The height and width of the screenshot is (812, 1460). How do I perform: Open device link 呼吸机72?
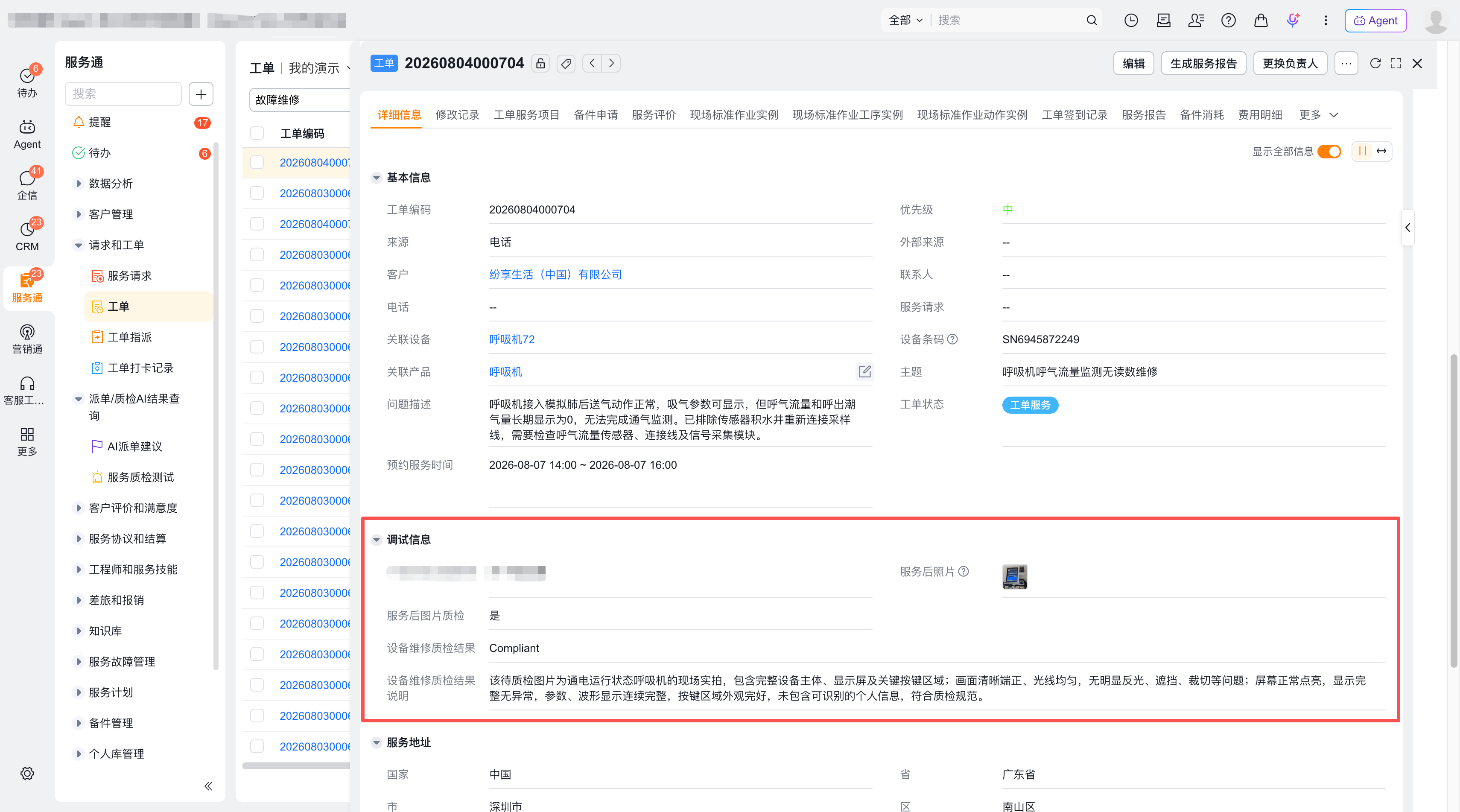pyautogui.click(x=511, y=339)
